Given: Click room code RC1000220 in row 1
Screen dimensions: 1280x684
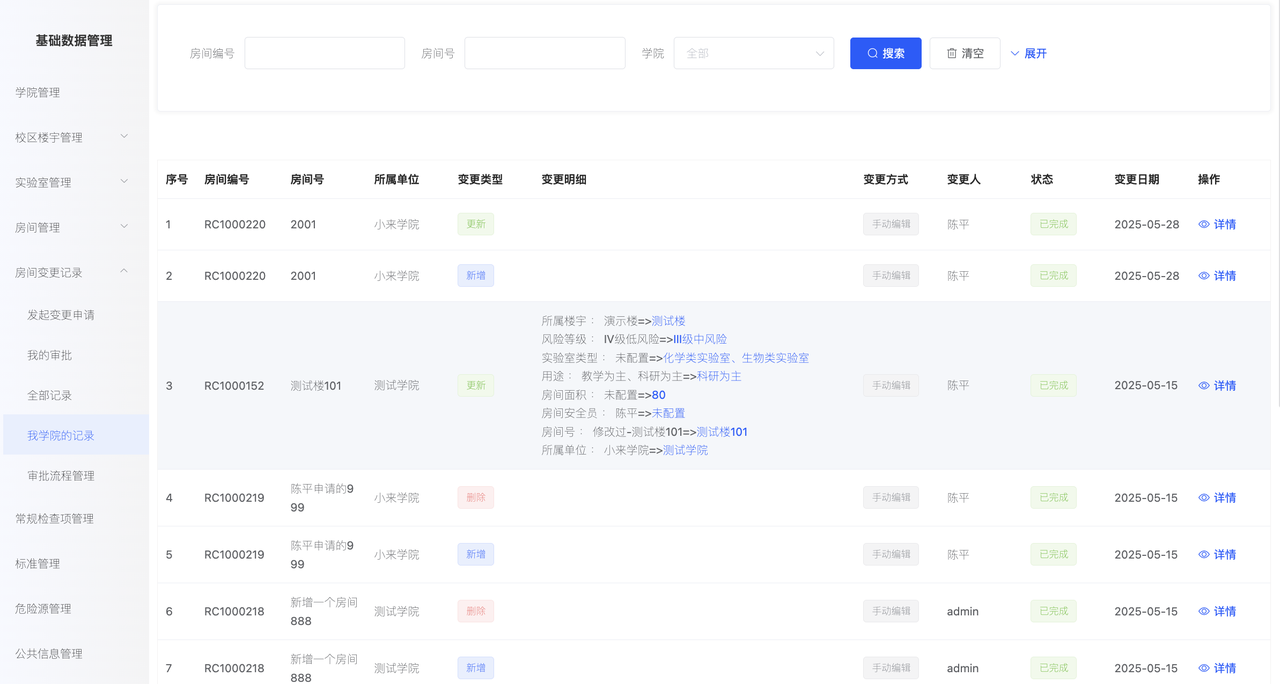Looking at the screenshot, I should click(235, 225).
